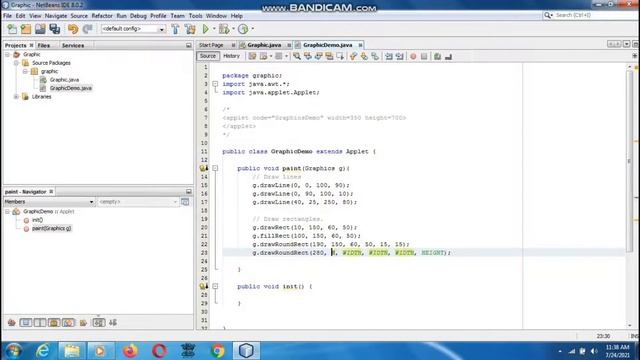
Task: Click the Stop Macro Recording square icon
Action: 424,56
